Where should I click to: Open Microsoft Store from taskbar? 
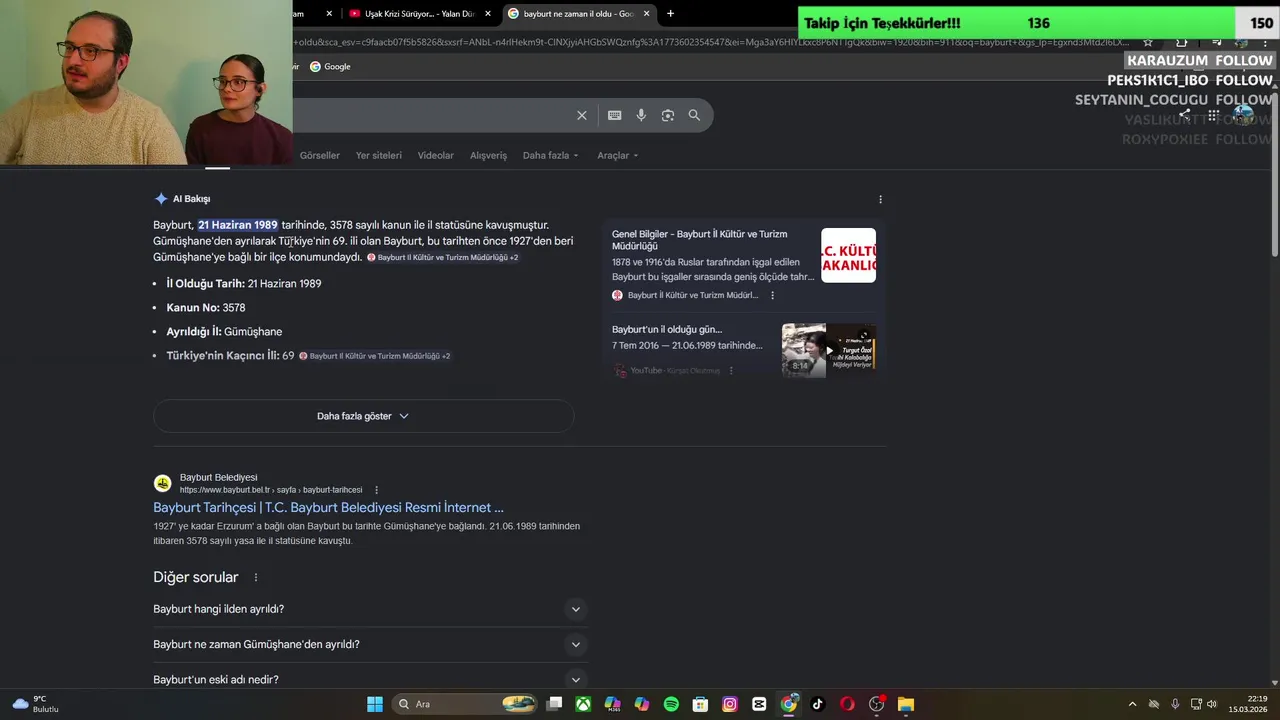[x=701, y=704]
